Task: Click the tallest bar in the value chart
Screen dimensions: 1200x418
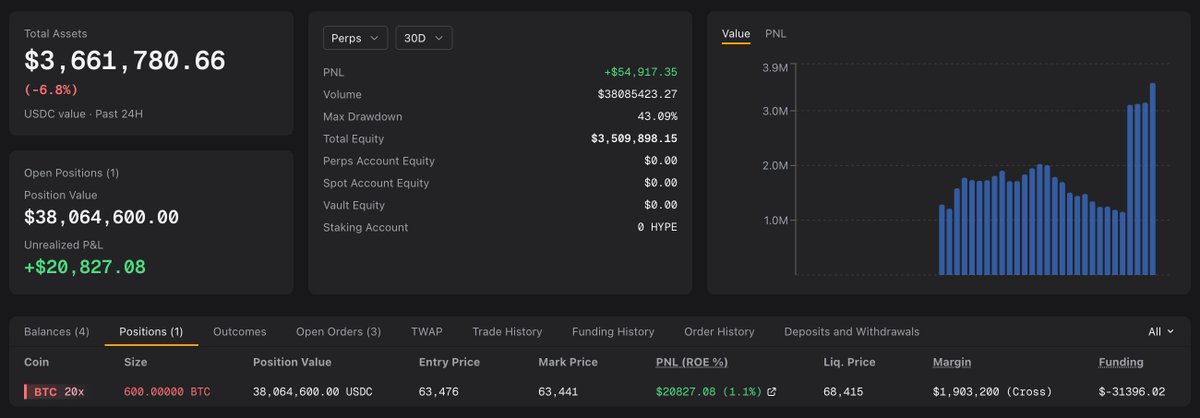Action: coord(1152,179)
